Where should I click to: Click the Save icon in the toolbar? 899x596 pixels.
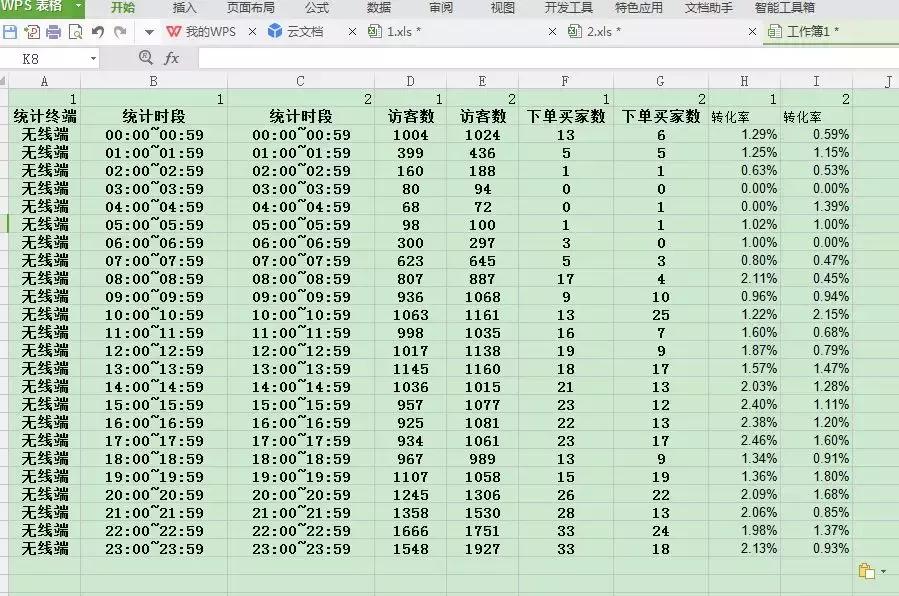click(10, 32)
